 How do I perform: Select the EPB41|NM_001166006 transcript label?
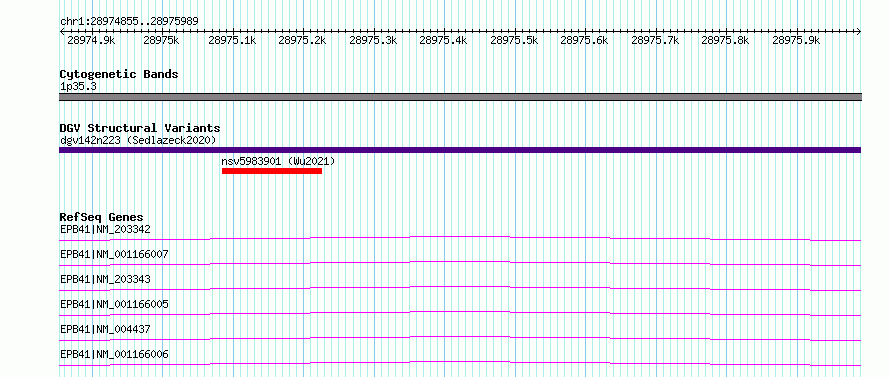point(114,355)
